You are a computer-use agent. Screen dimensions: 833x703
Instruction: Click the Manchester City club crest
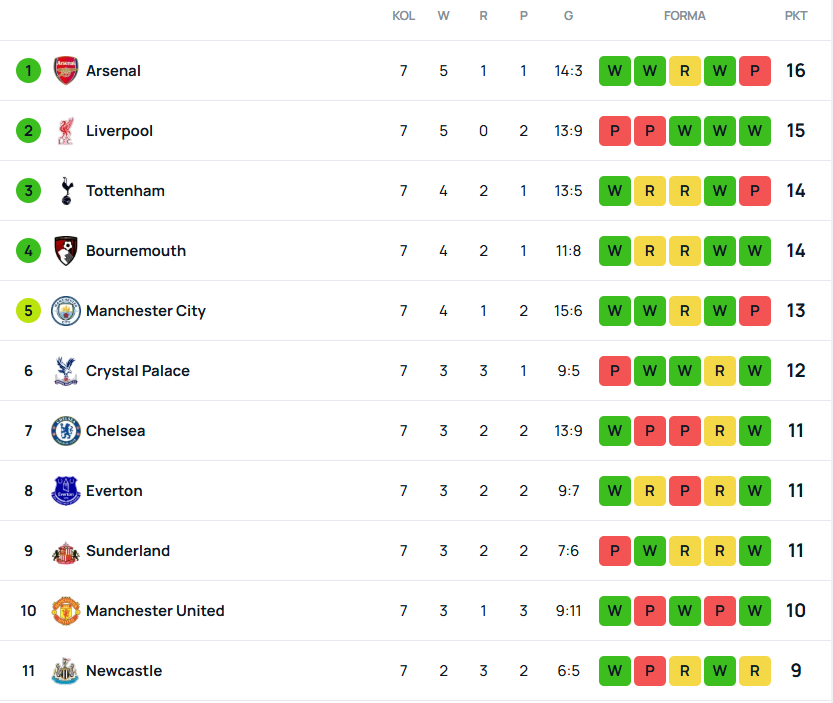click(66, 311)
